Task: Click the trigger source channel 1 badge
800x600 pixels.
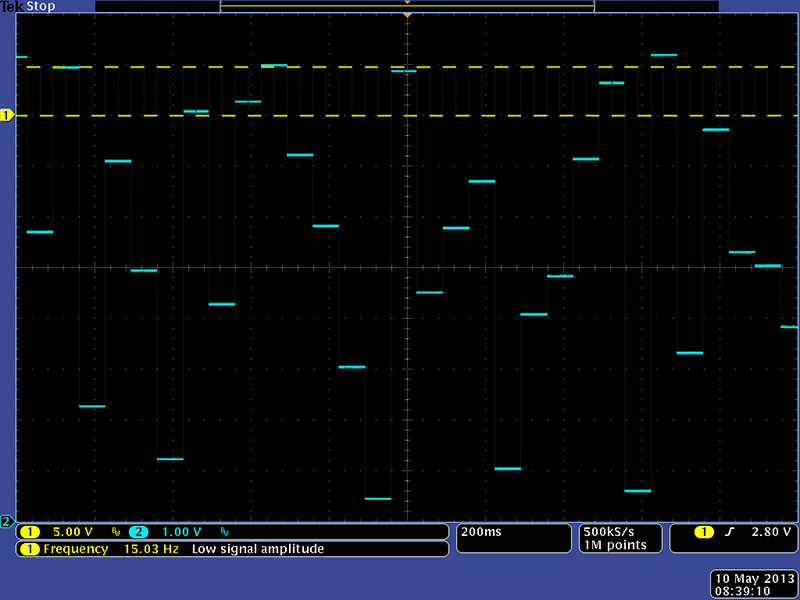Action: coord(703,532)
